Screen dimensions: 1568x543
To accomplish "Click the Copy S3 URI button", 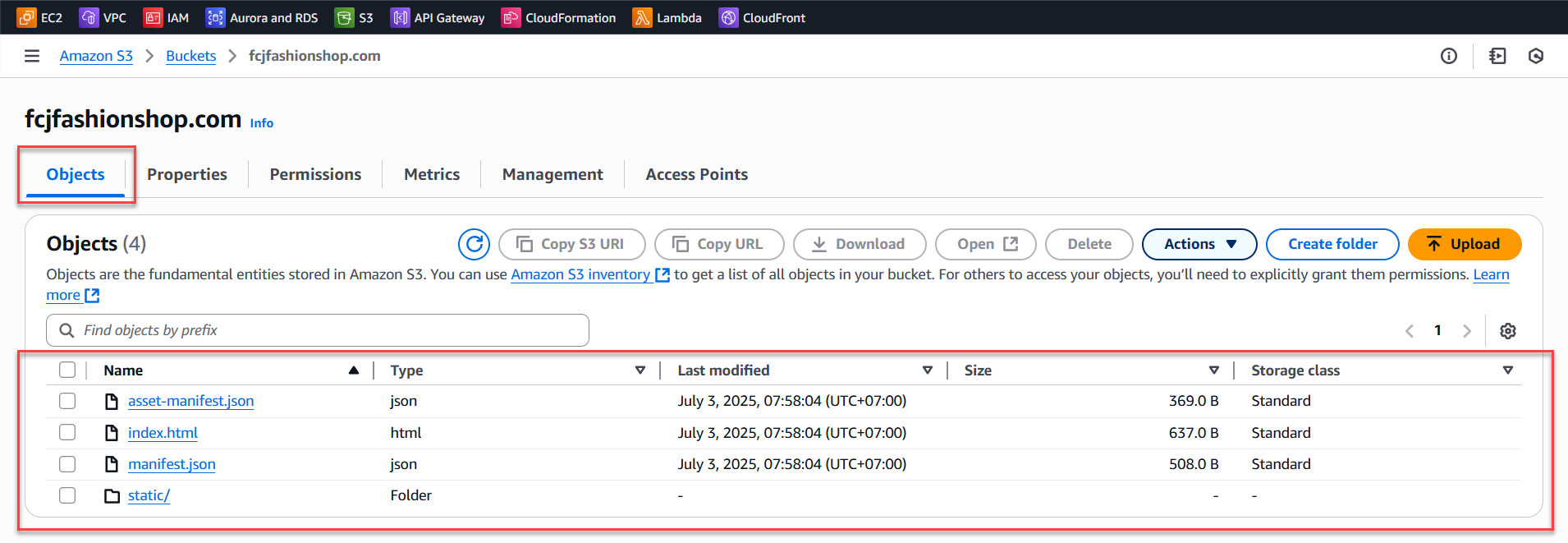I will pos(571,244).
